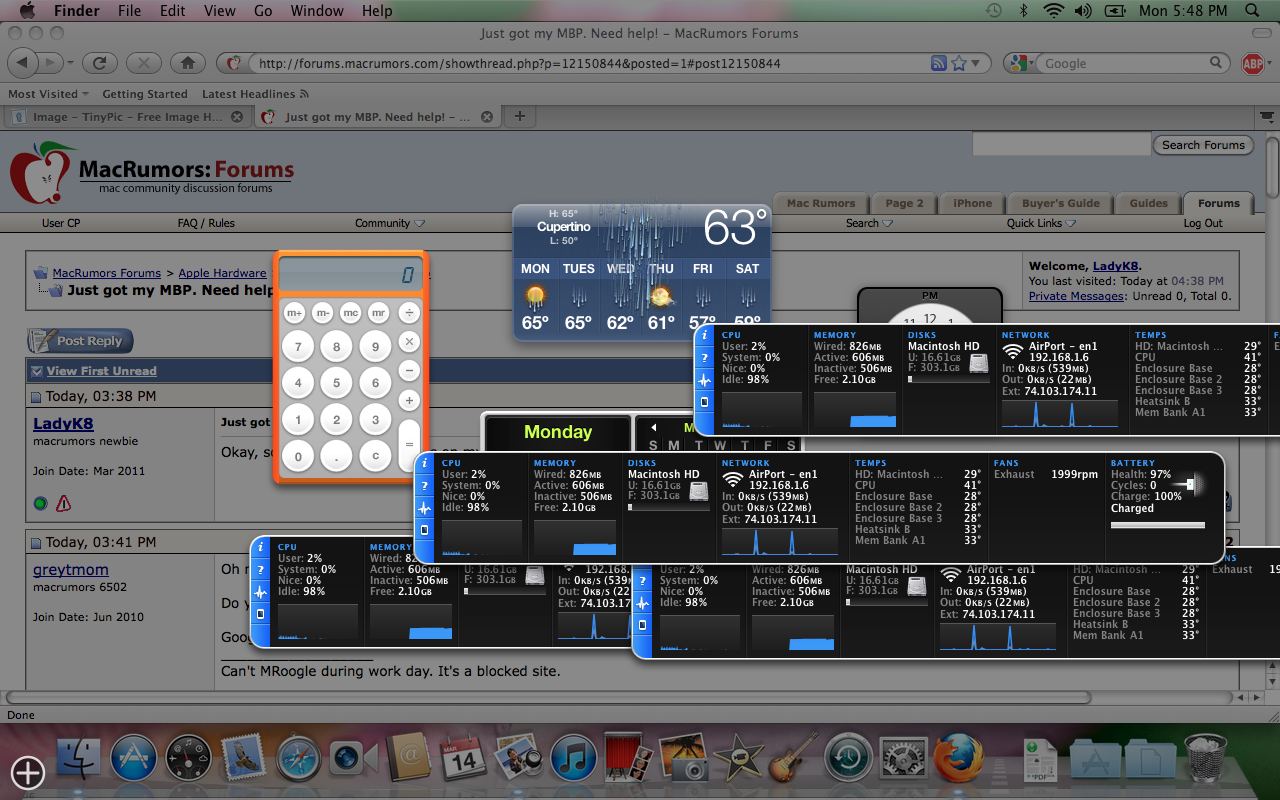Open the Apple Hardware breadcrumb link
Screen dimensions: 1280x800
click(222, 273)
